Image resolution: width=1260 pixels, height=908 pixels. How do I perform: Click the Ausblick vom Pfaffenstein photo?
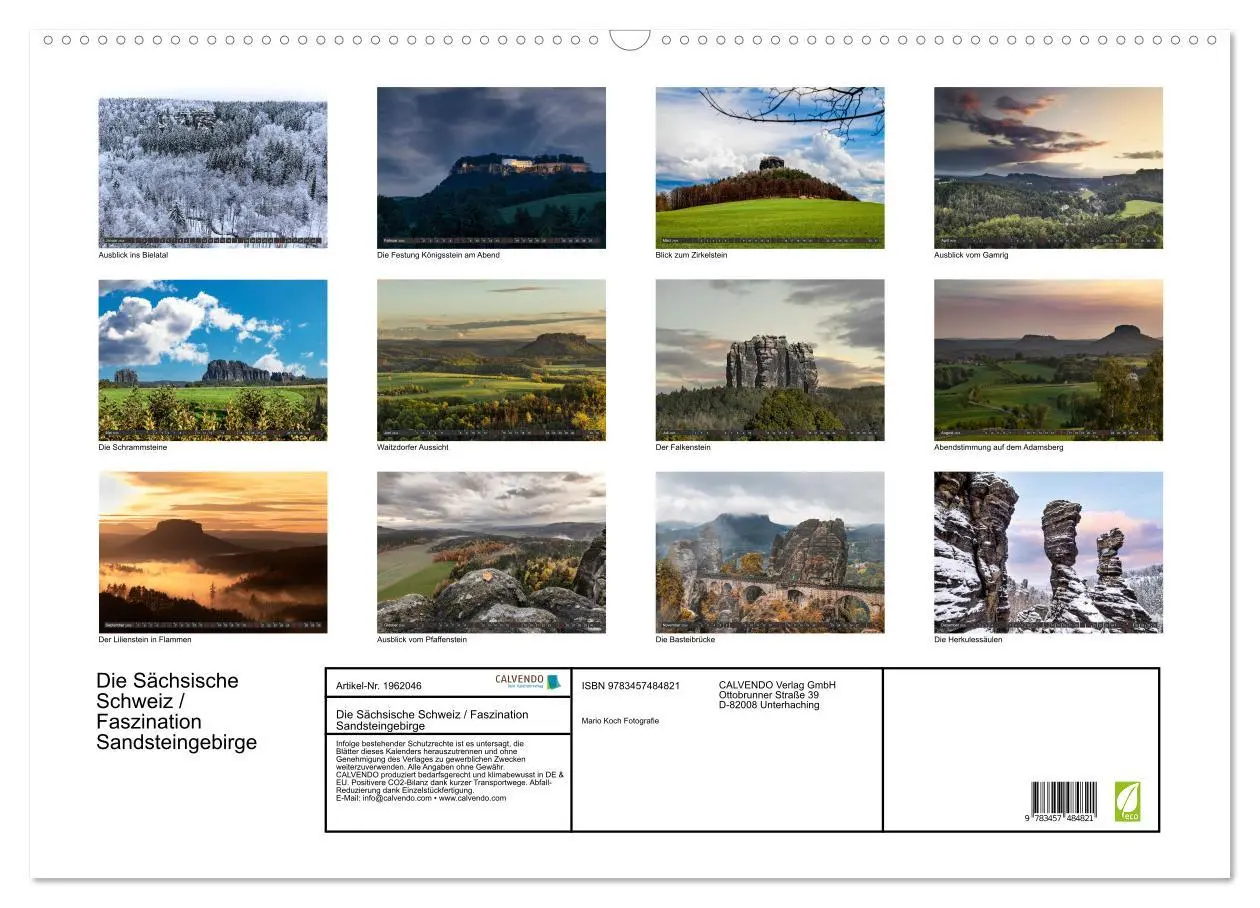(x=491, y=552)
